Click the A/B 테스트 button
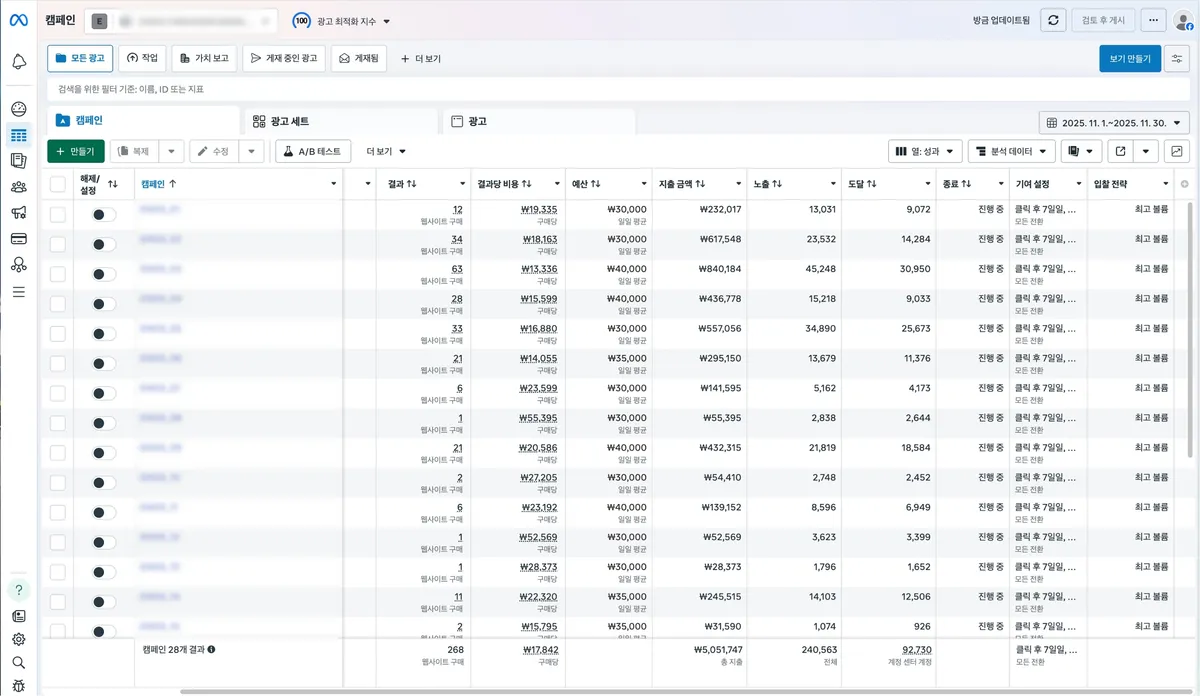This screenshot has width=1200, height=696. coord(313,151)
